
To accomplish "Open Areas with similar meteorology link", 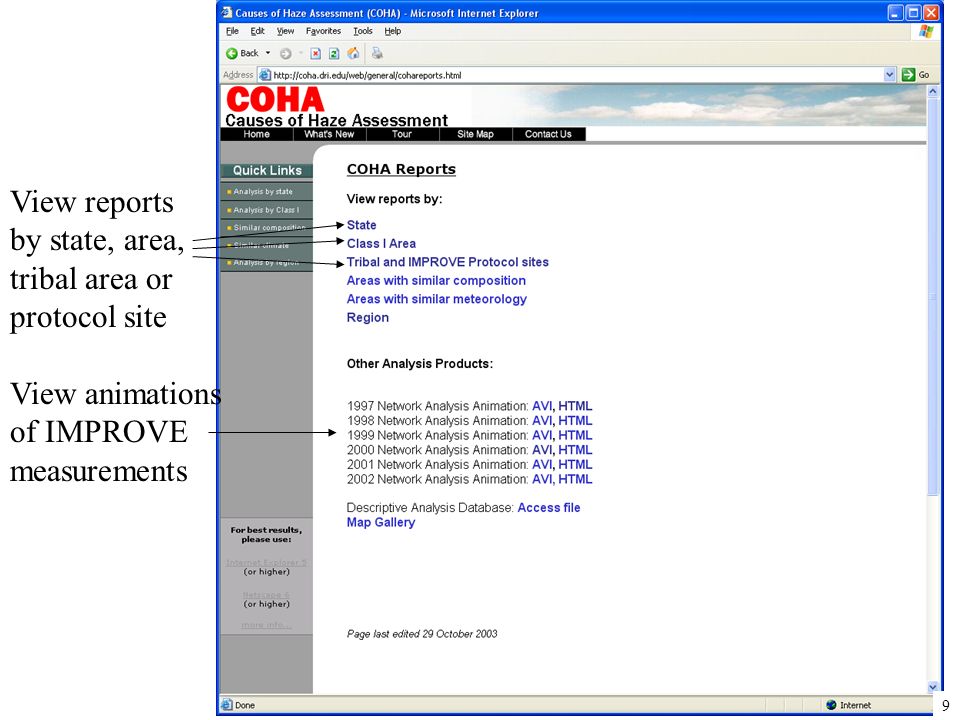I will (437, 299).
